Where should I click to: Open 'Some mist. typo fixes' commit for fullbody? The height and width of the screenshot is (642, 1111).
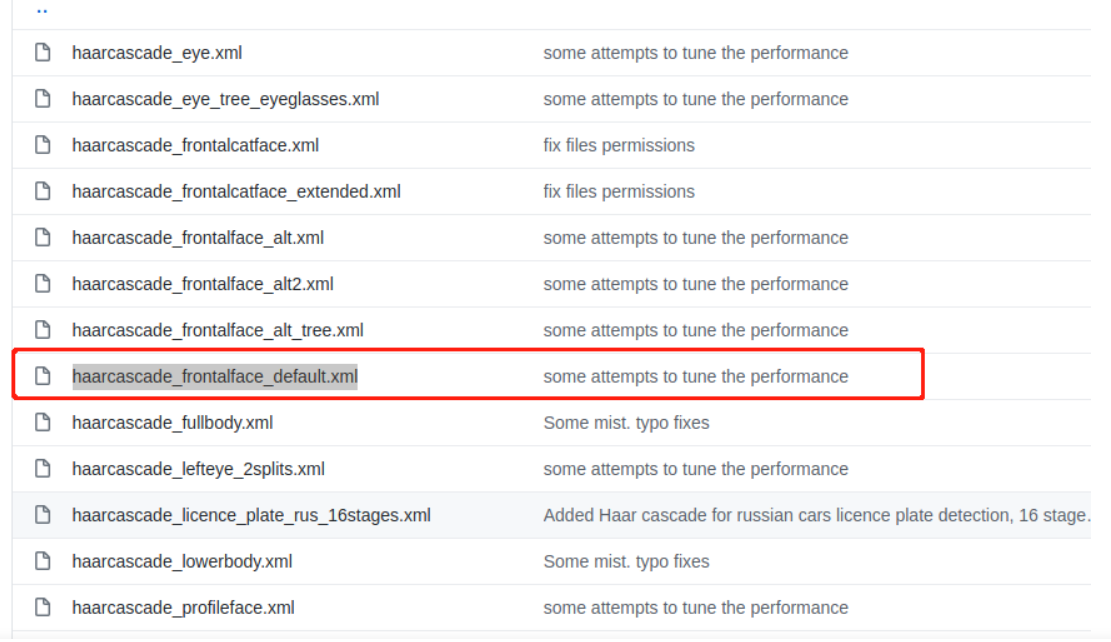pos(626,423)
